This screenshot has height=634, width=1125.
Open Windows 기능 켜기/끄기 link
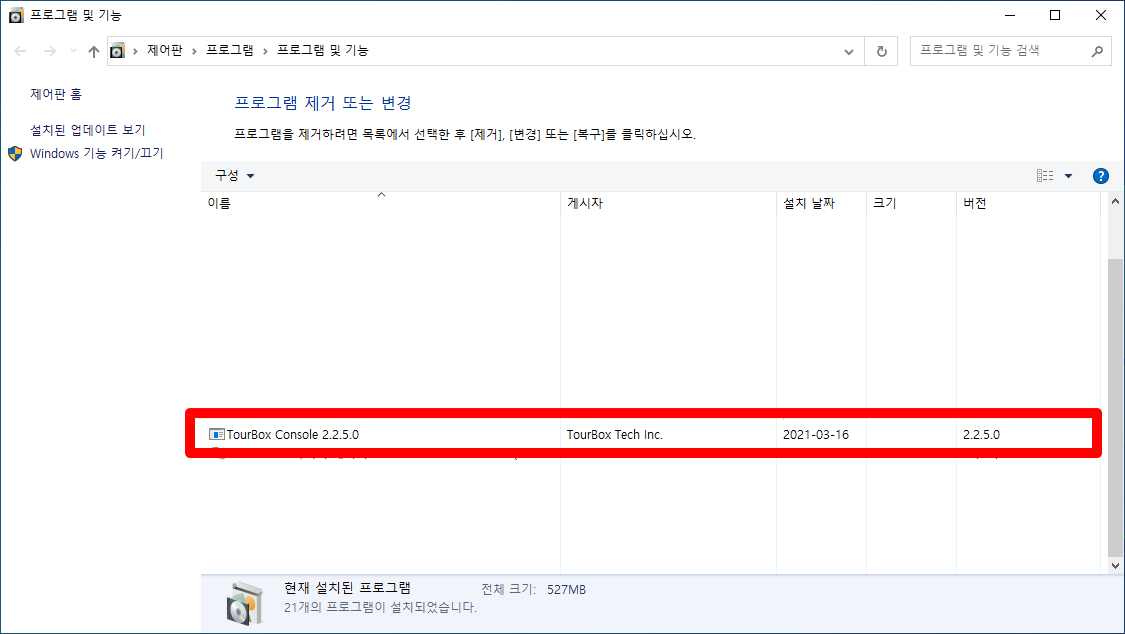tap(97, 153)
